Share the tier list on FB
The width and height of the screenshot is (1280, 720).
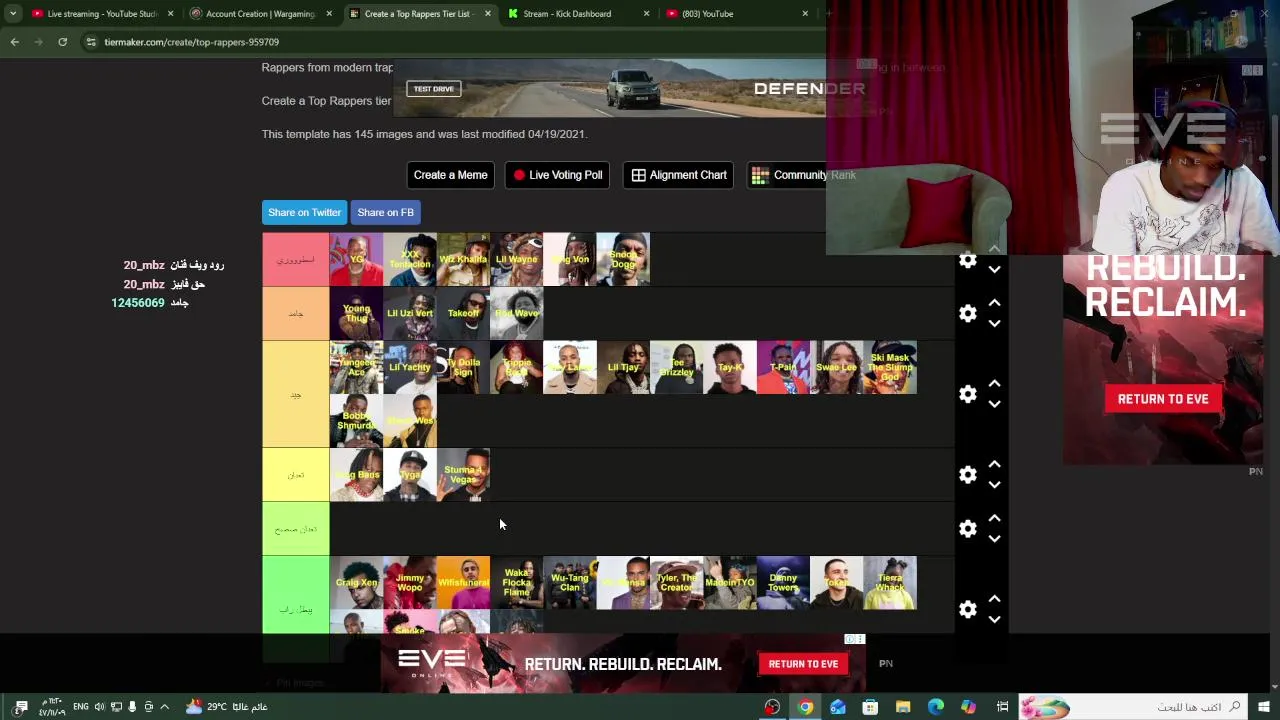(x=385, y=212)
